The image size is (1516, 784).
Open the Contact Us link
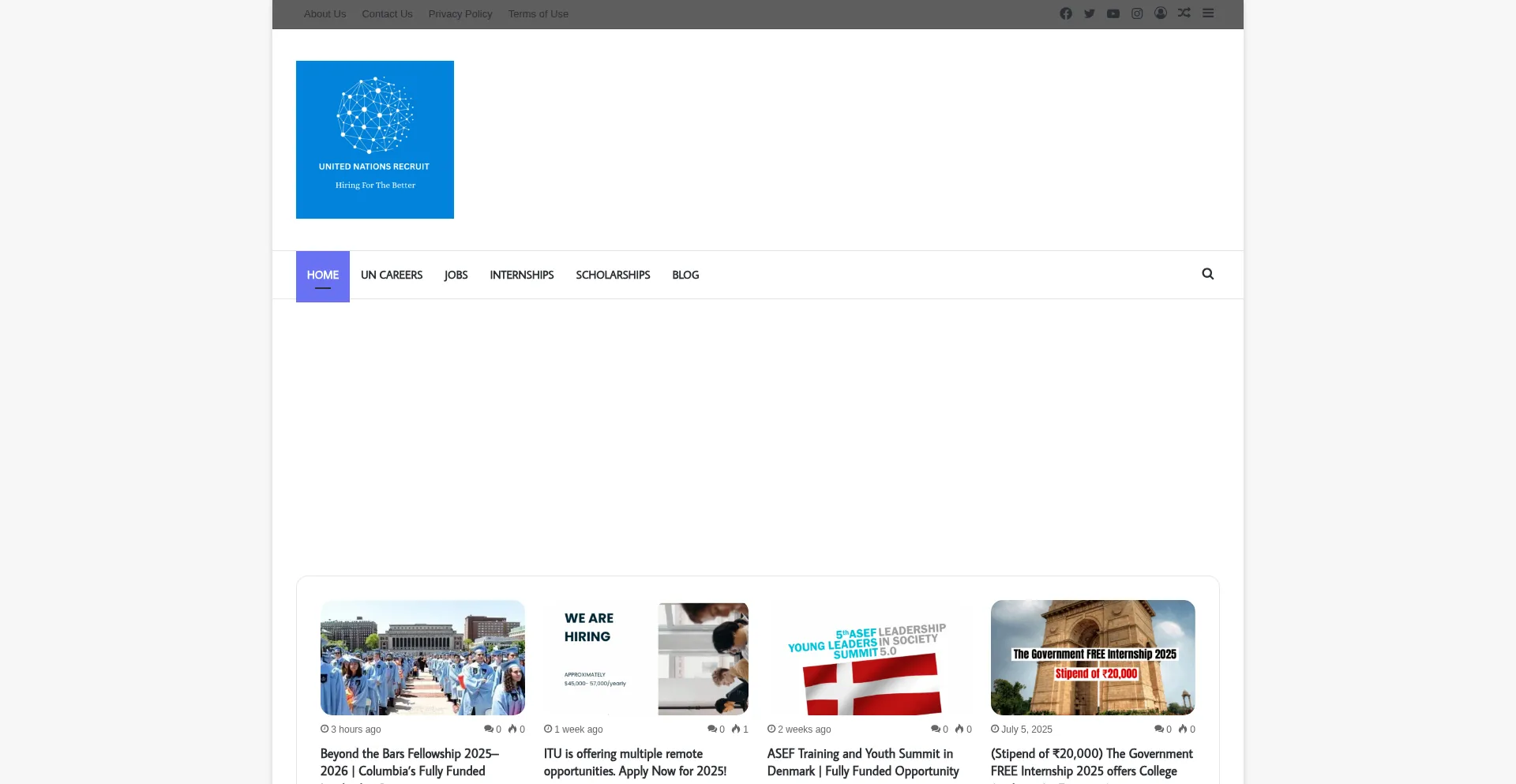(387, 14)
